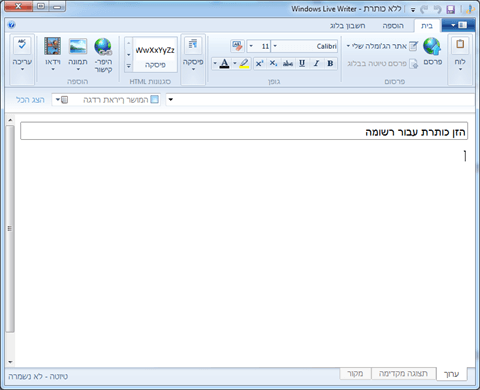This screenshot has width=480, height=390.
Task: Toggle Strikethrough formatting
Action: point(288,63)
